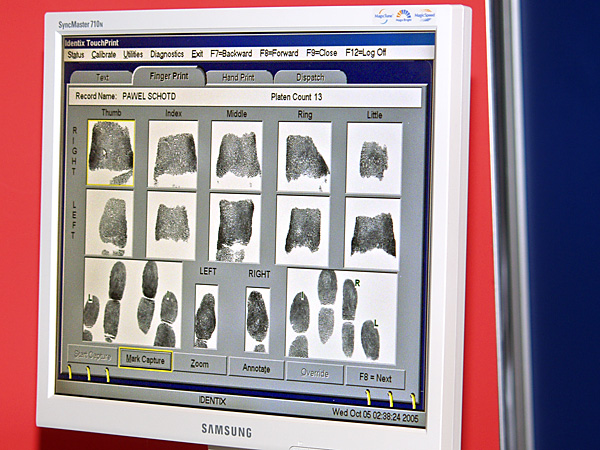Click the Annotate button
Screen dimensions: 600x450
click(x=256, y=368)
